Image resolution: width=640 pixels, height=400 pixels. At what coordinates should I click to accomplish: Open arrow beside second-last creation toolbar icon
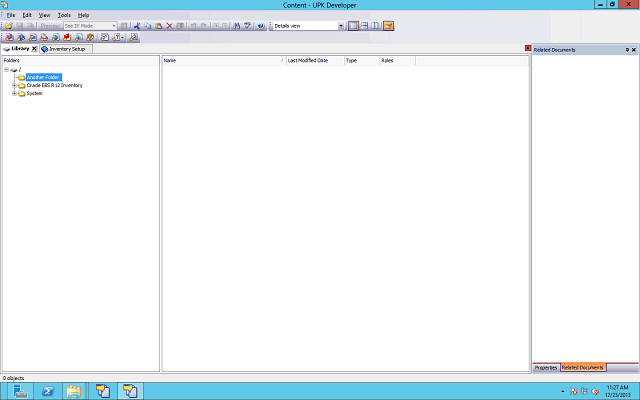click(122, 38)
